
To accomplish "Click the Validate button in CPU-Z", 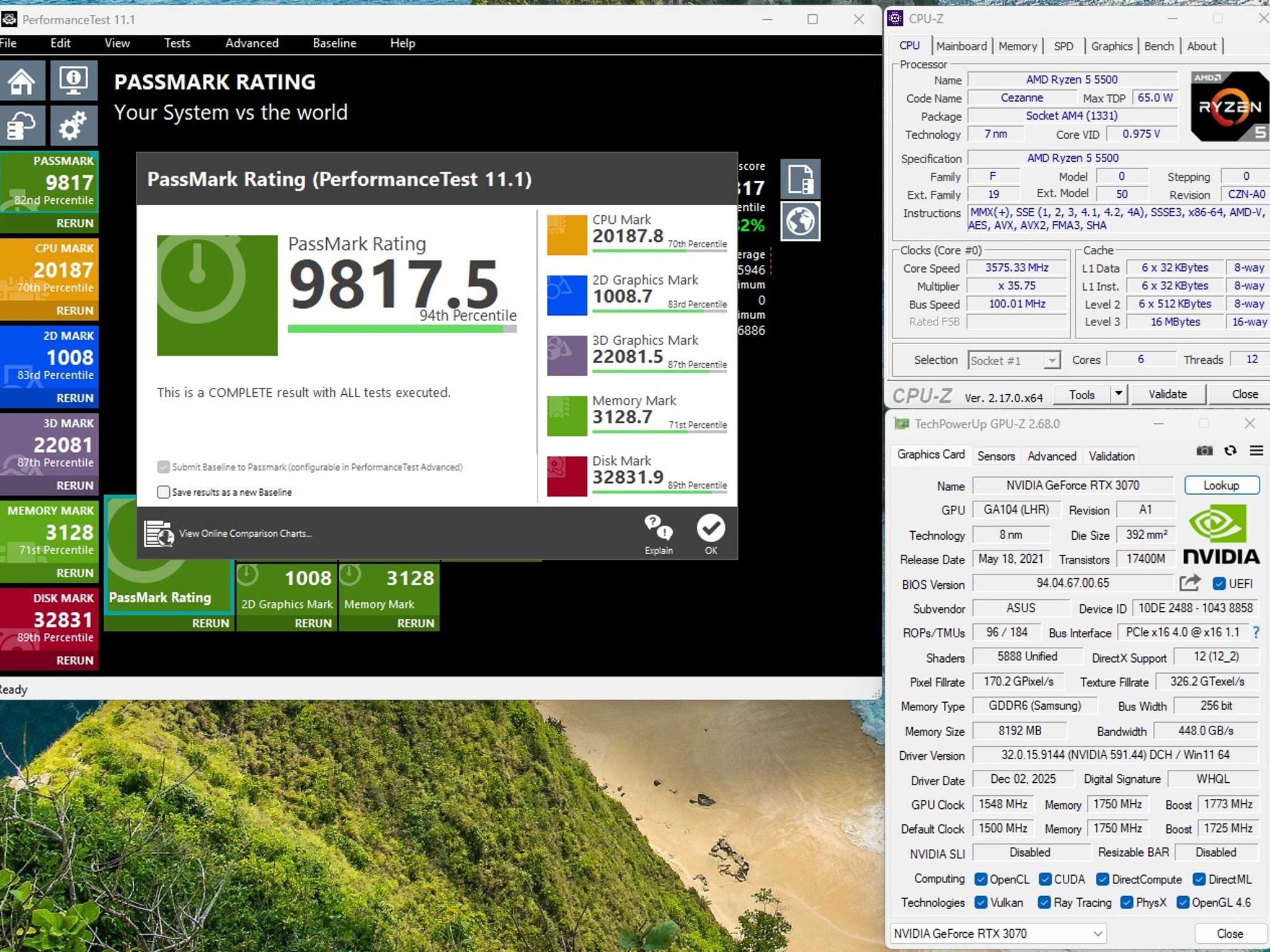I will coord(1168,394).
